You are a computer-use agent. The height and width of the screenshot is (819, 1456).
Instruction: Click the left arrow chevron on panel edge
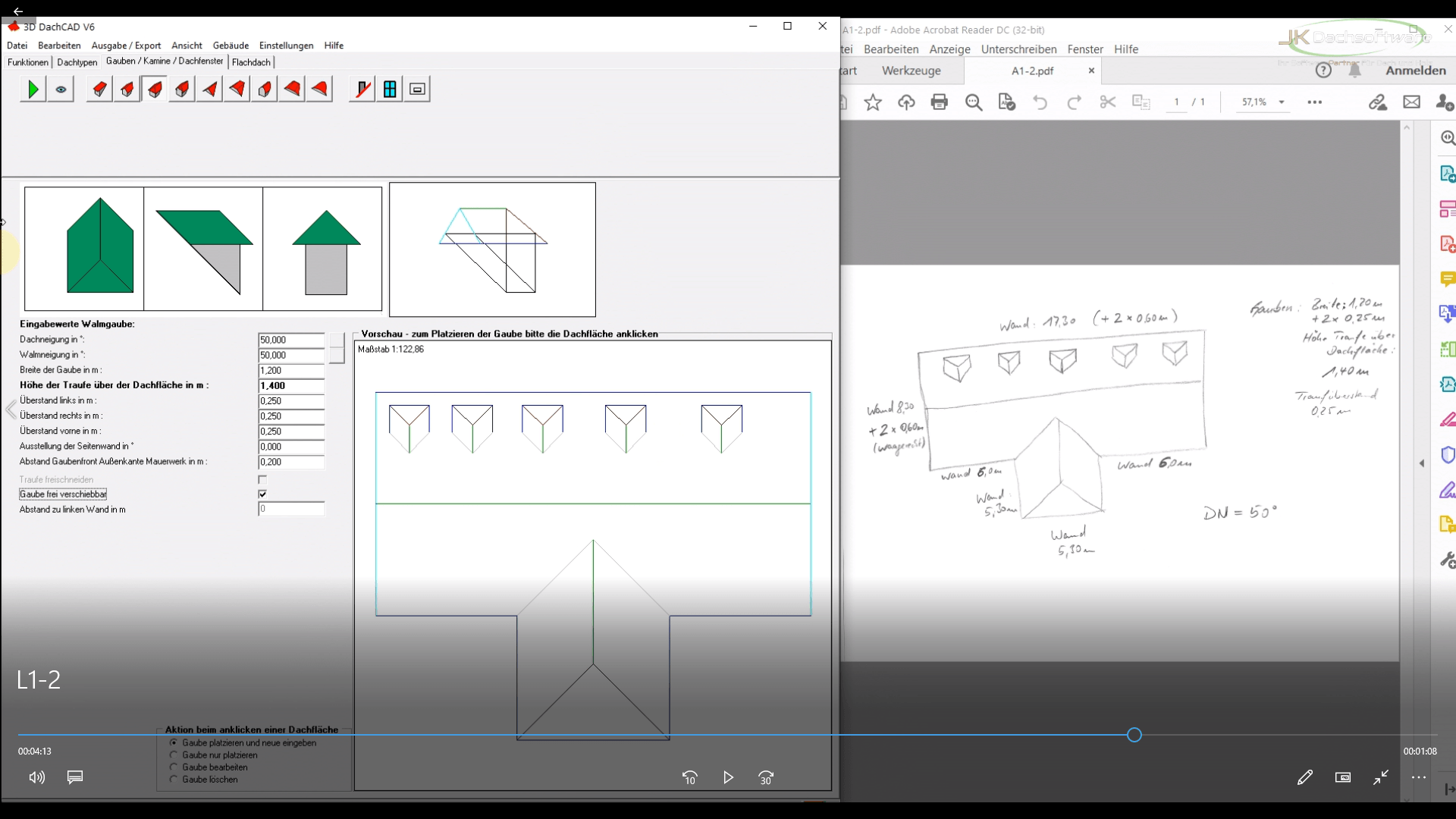pyautogui.click(x=10, y=409)
